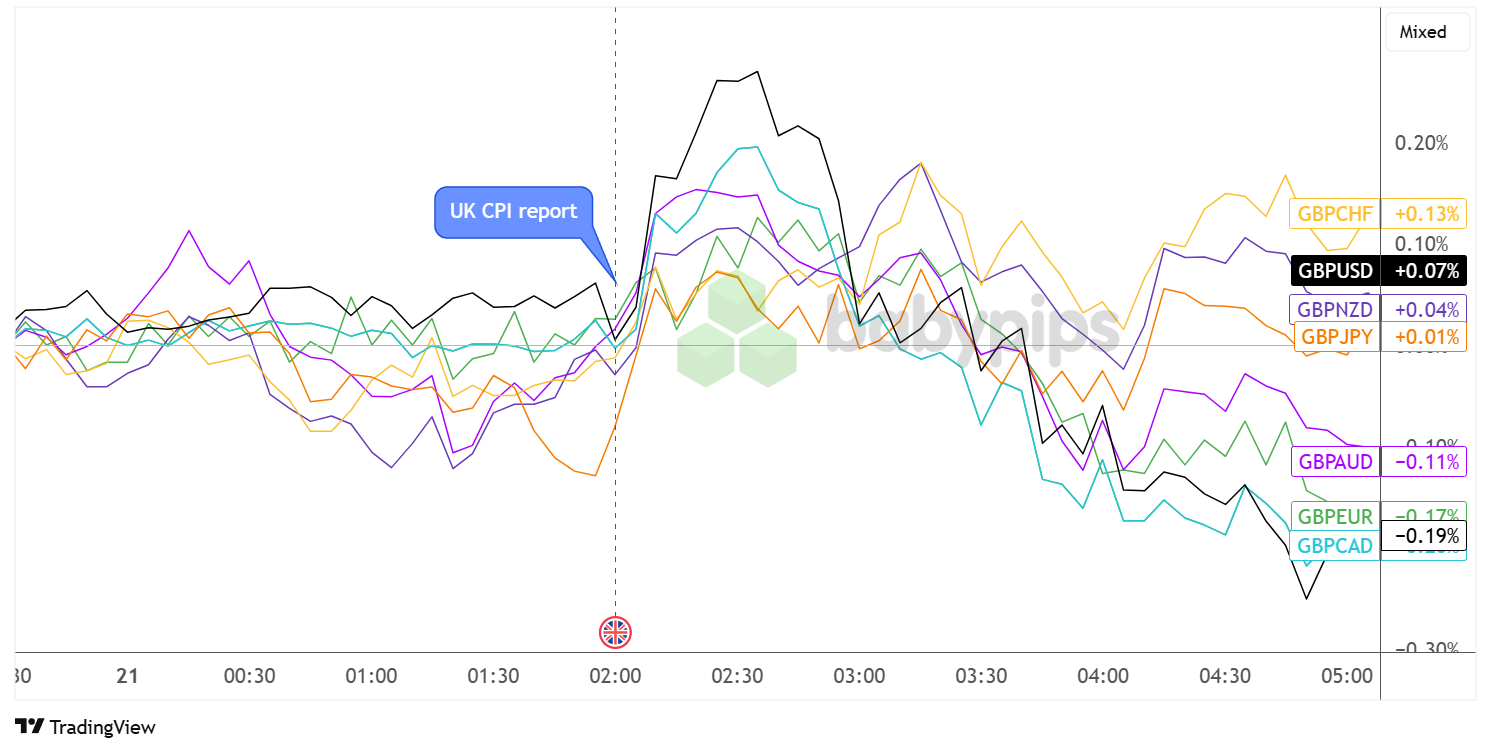Select the GBPEUR series label

click(x=1335, y=517)
